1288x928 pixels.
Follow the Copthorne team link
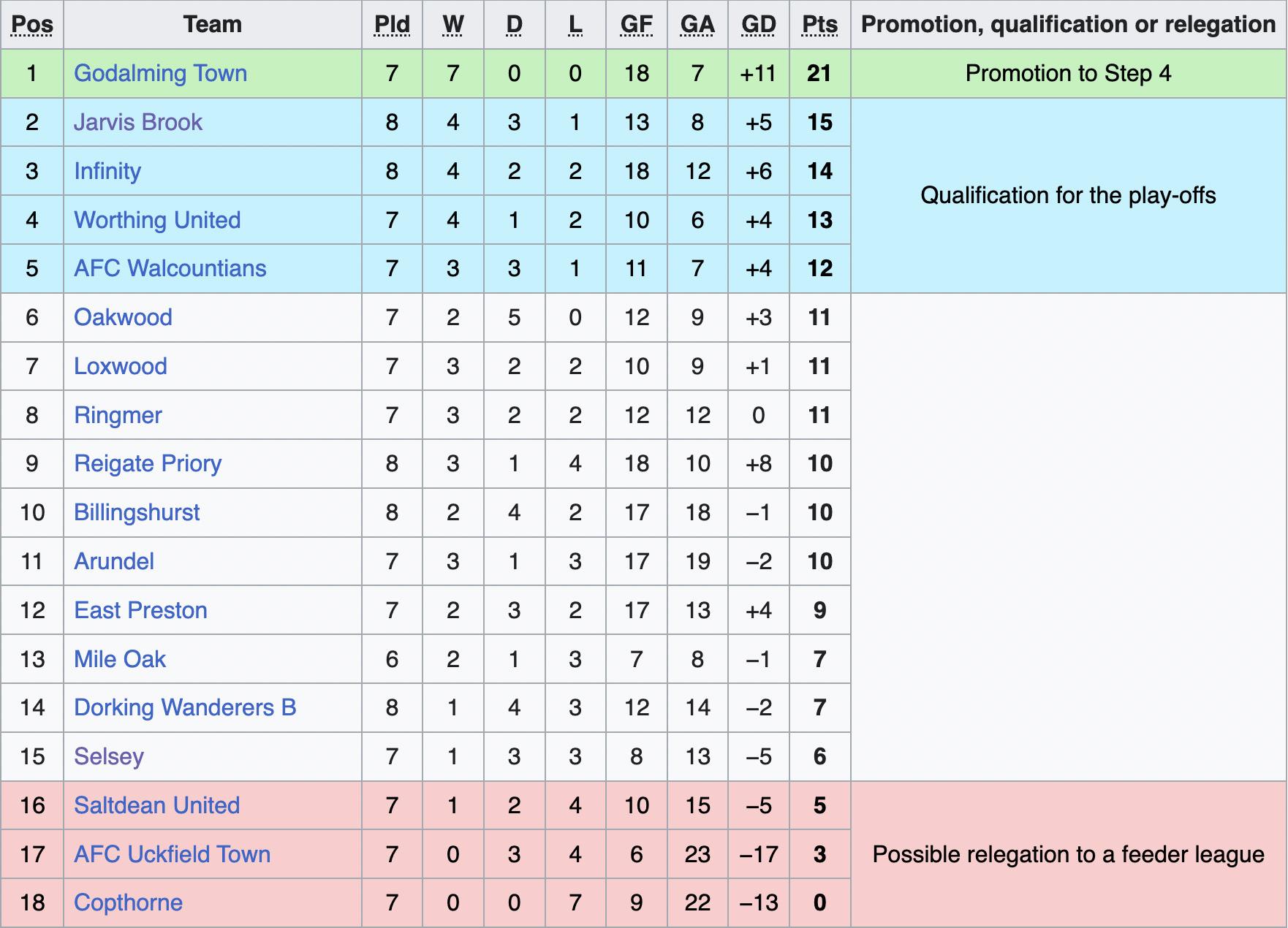[128, 902]
